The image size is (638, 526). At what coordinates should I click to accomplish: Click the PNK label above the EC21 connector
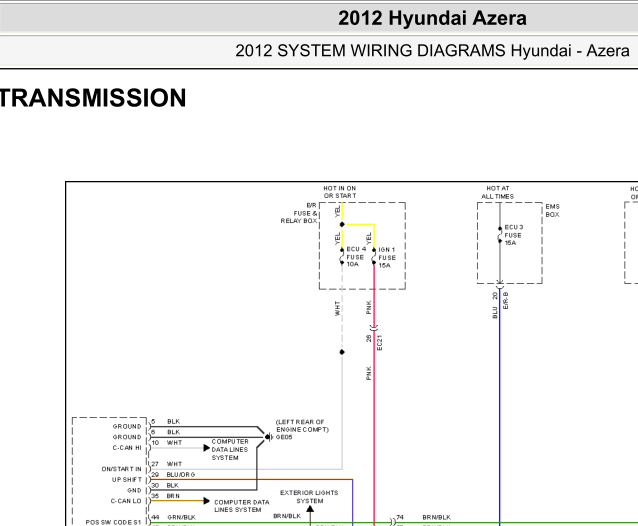369,307
